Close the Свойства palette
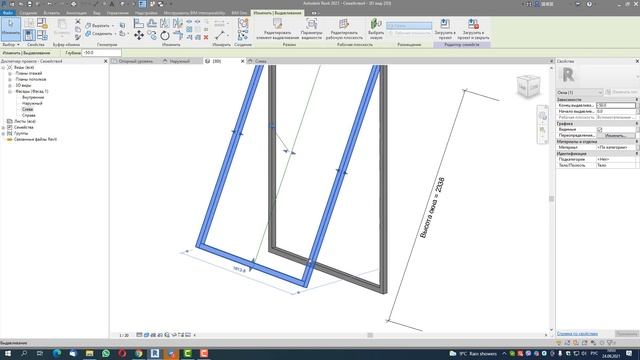640x360 pixels. (x=637, y=61)
